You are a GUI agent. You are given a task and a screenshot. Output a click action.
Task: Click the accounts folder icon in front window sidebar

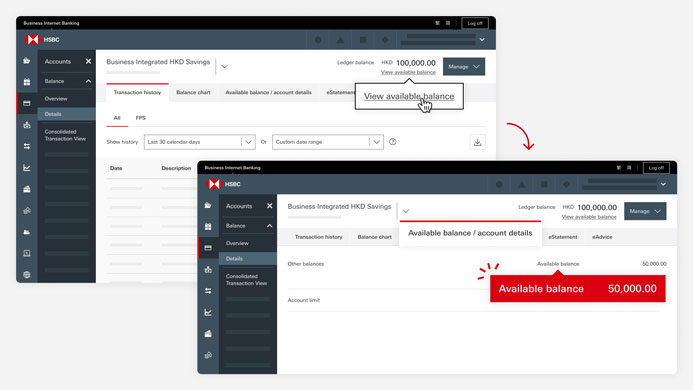point(208,205)
